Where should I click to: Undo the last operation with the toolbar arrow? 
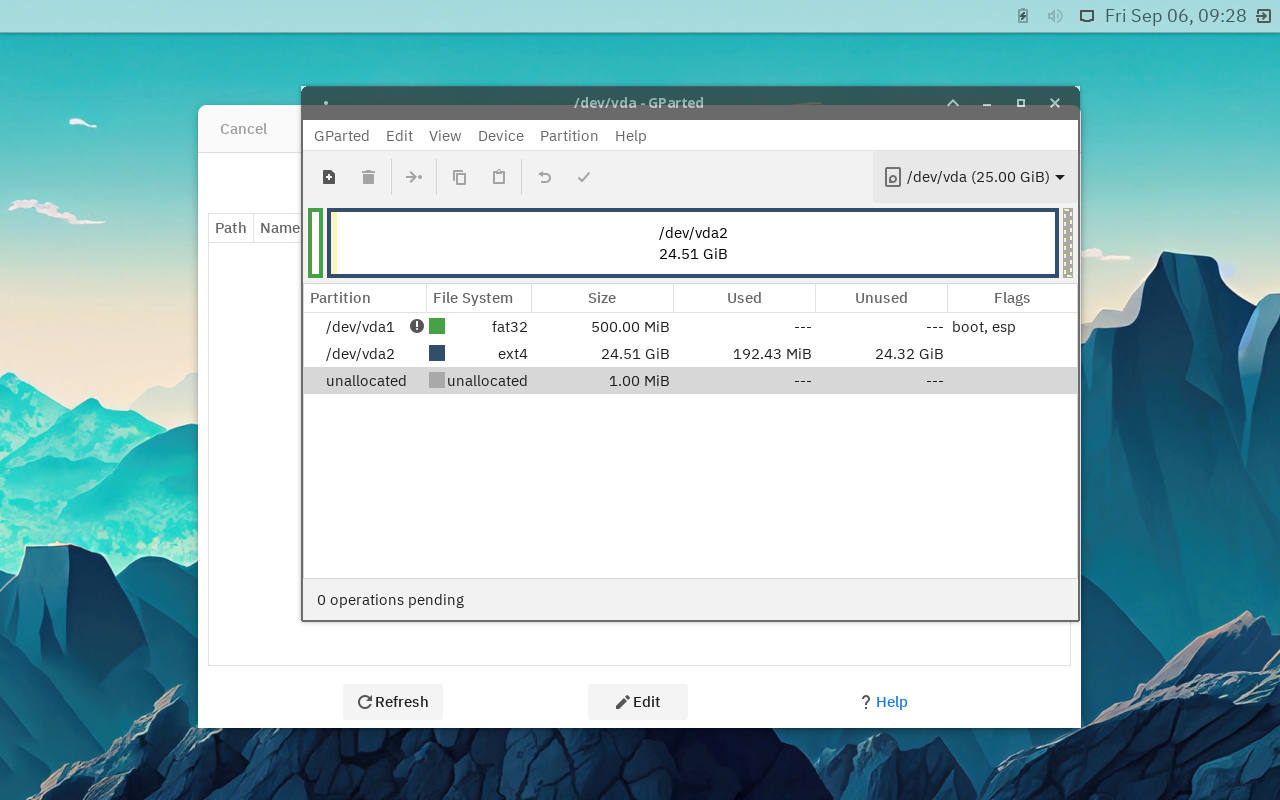[543, 176]
